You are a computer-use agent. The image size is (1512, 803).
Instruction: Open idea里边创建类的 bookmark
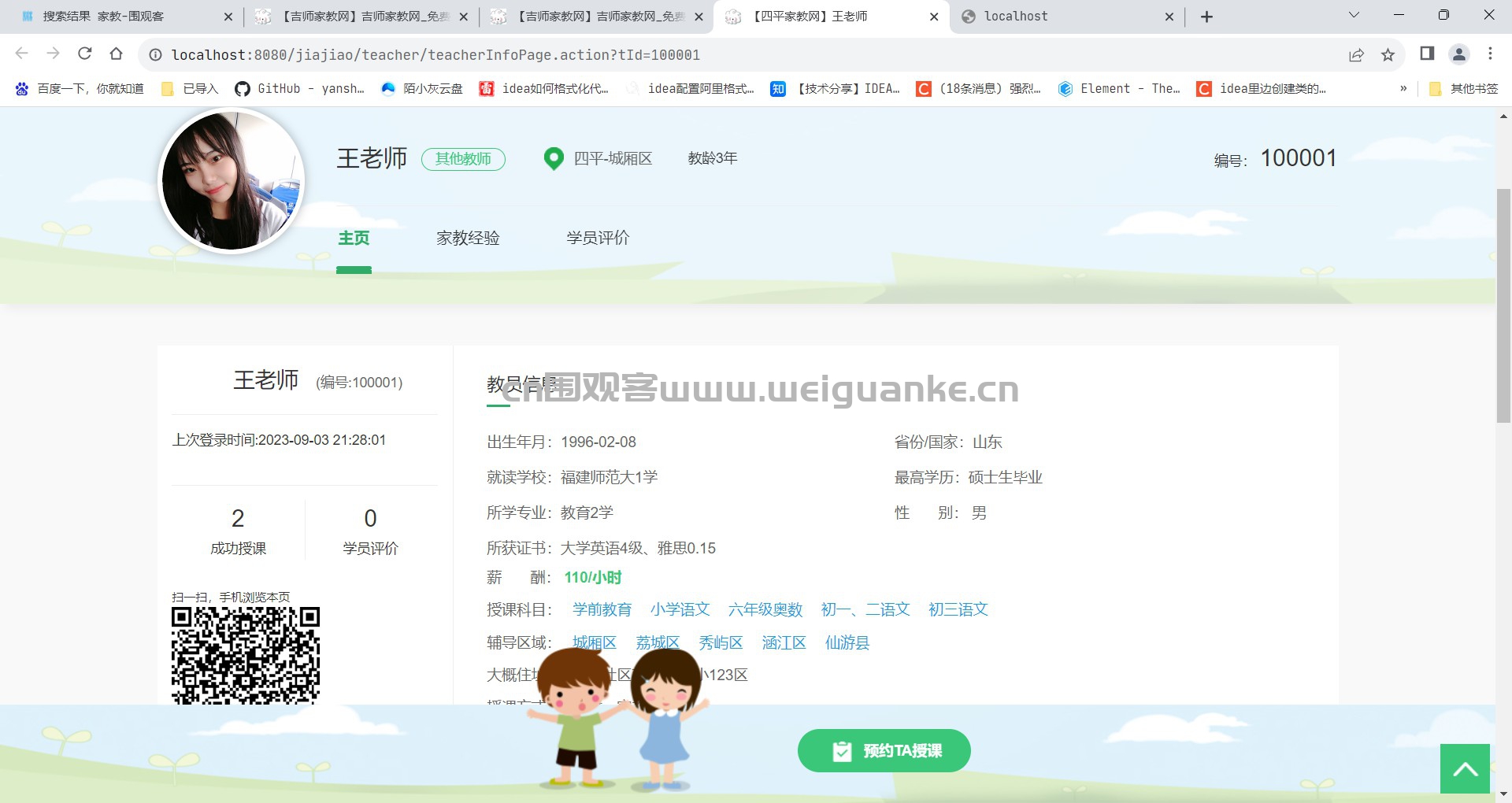click(x=1261, y=88)
